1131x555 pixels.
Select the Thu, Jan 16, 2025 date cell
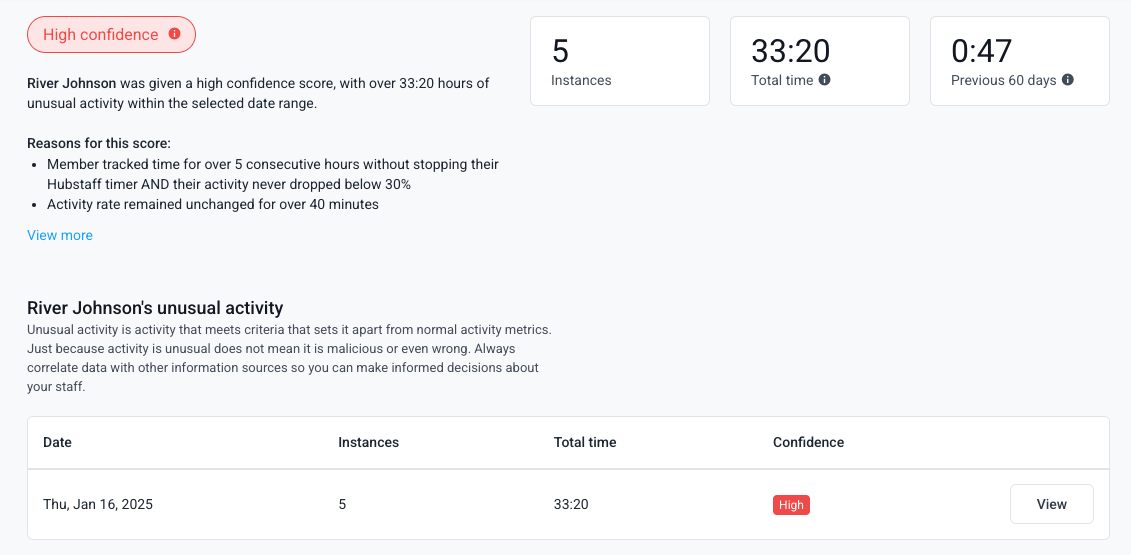[98, 504]
